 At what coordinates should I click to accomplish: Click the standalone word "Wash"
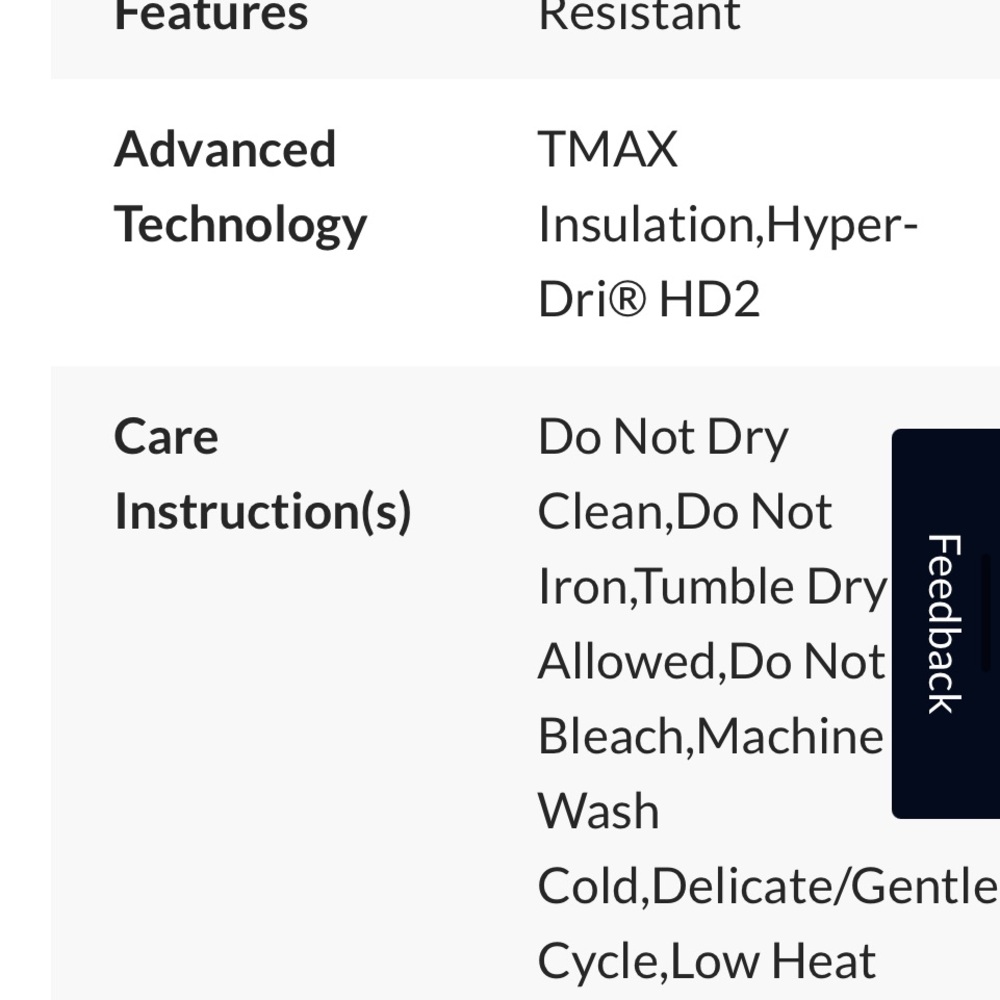(598, 811)
